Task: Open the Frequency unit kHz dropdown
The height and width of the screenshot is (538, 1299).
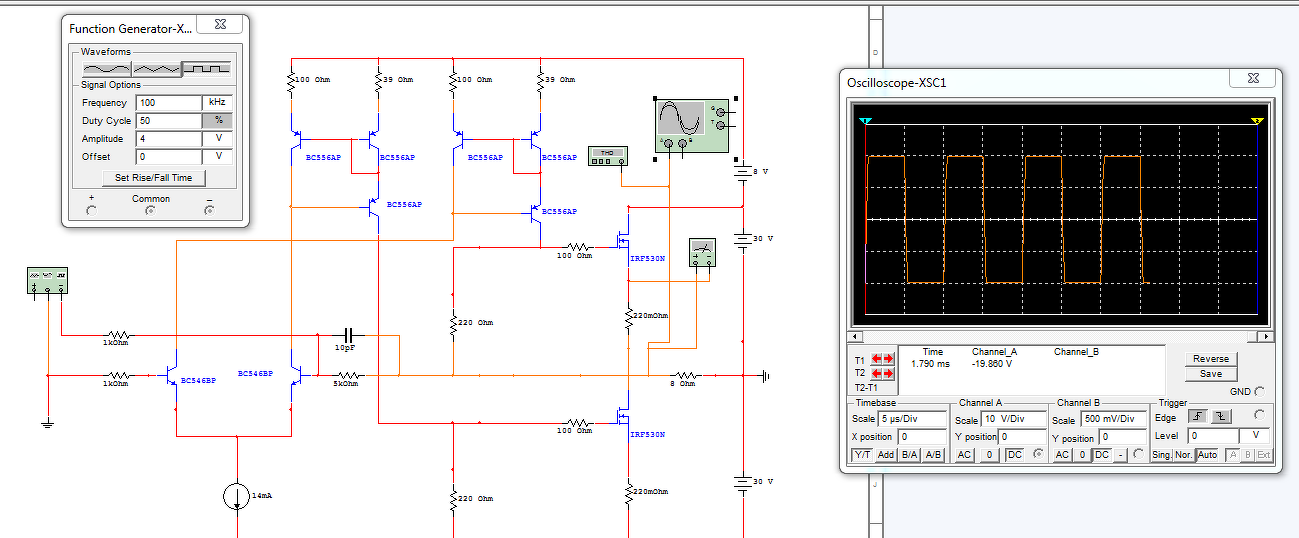Action: pyautogui.click(x=218, y=102)
